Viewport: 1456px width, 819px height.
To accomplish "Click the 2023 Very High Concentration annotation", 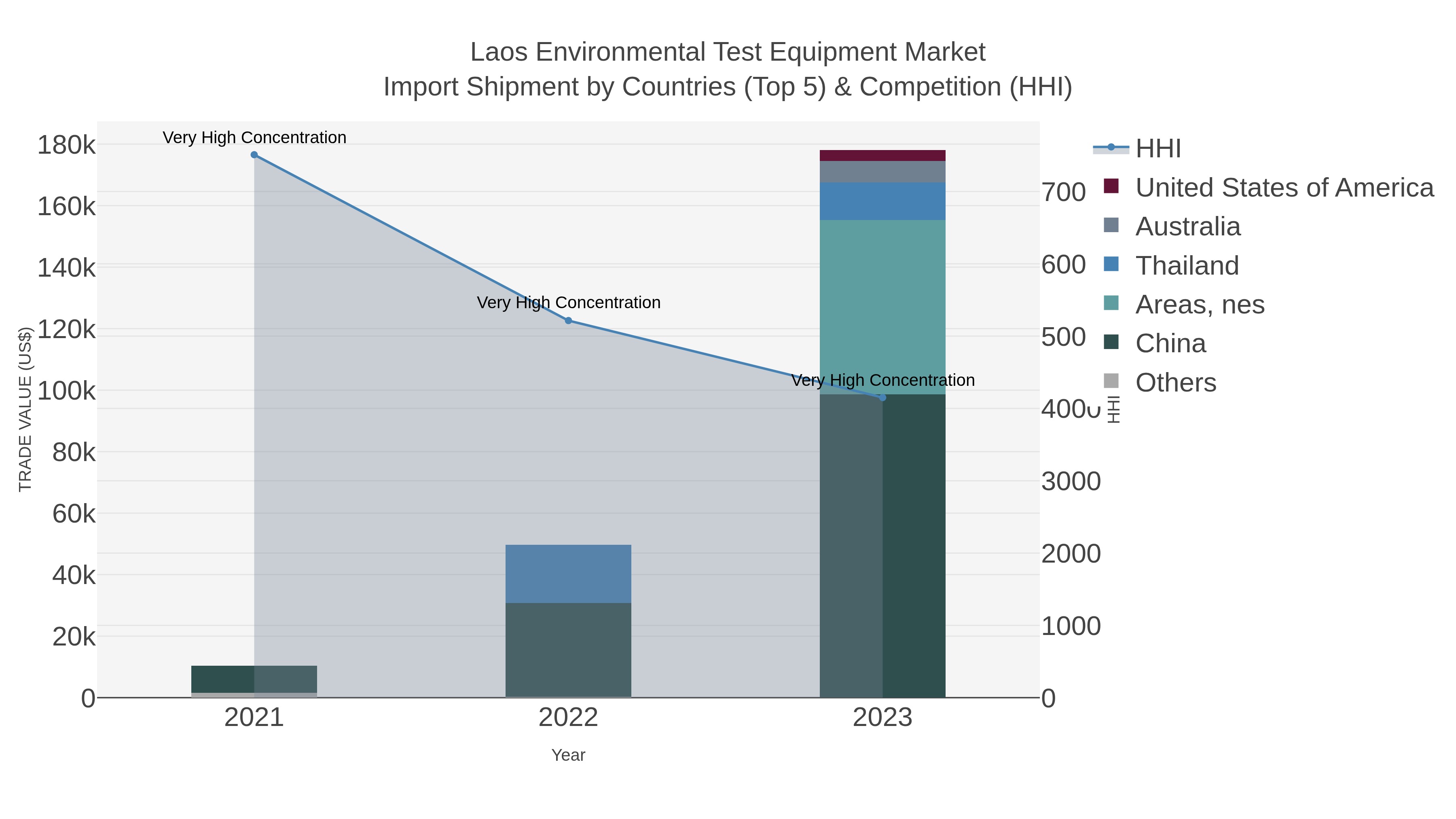I will [x=883, y=380].
